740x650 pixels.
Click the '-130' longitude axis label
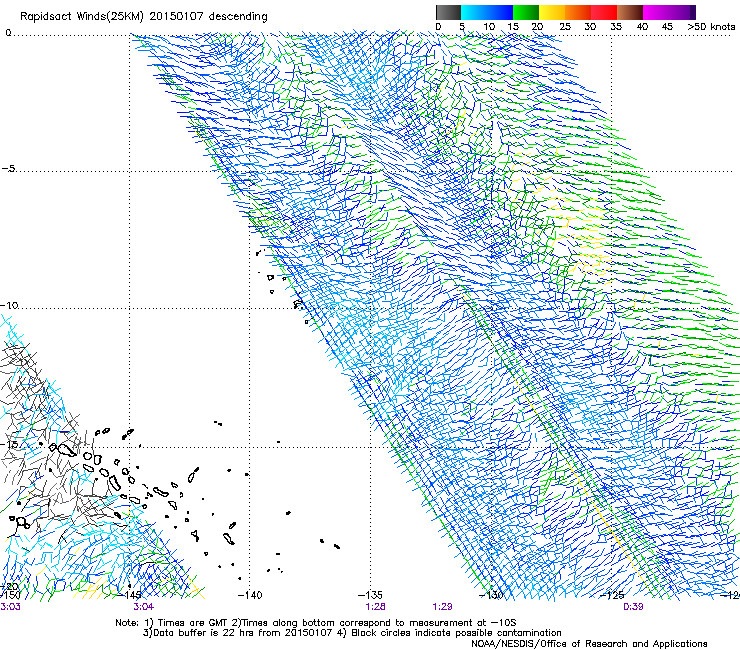click(491, 595)
